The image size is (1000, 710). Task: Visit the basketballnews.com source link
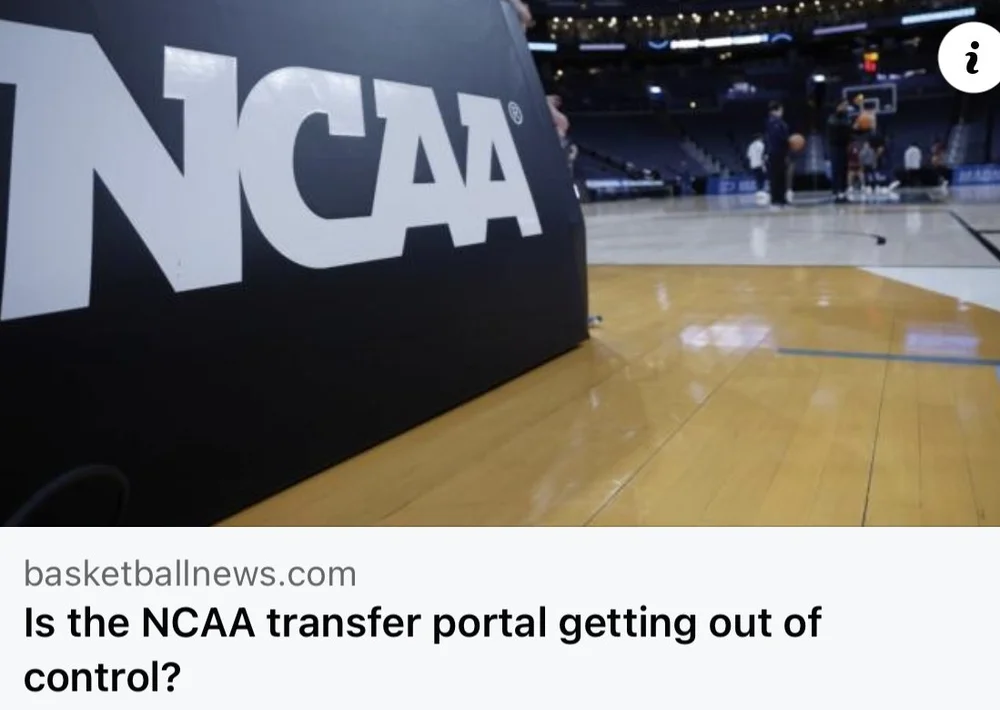[190, 573]
